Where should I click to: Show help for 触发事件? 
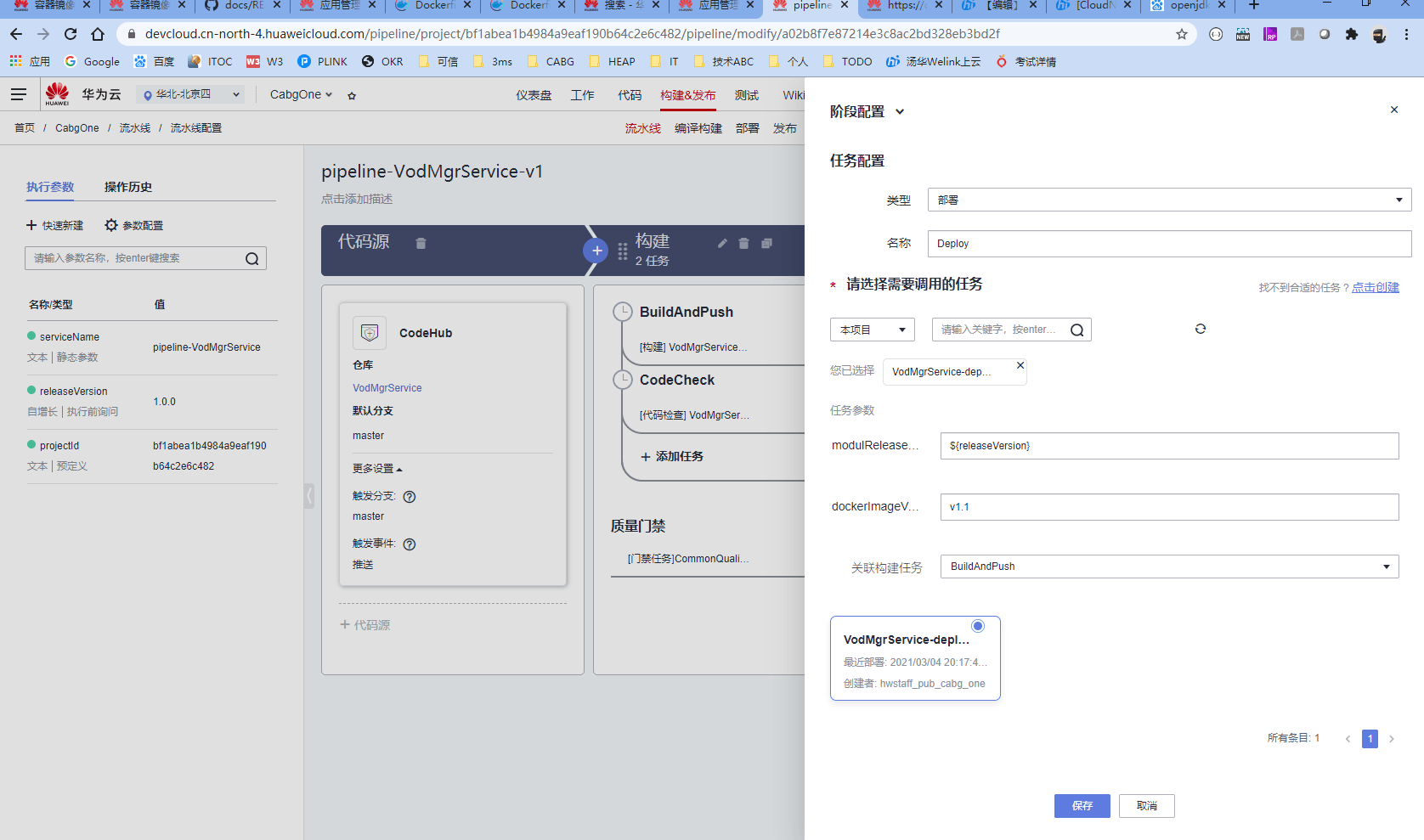pos(410,544)
